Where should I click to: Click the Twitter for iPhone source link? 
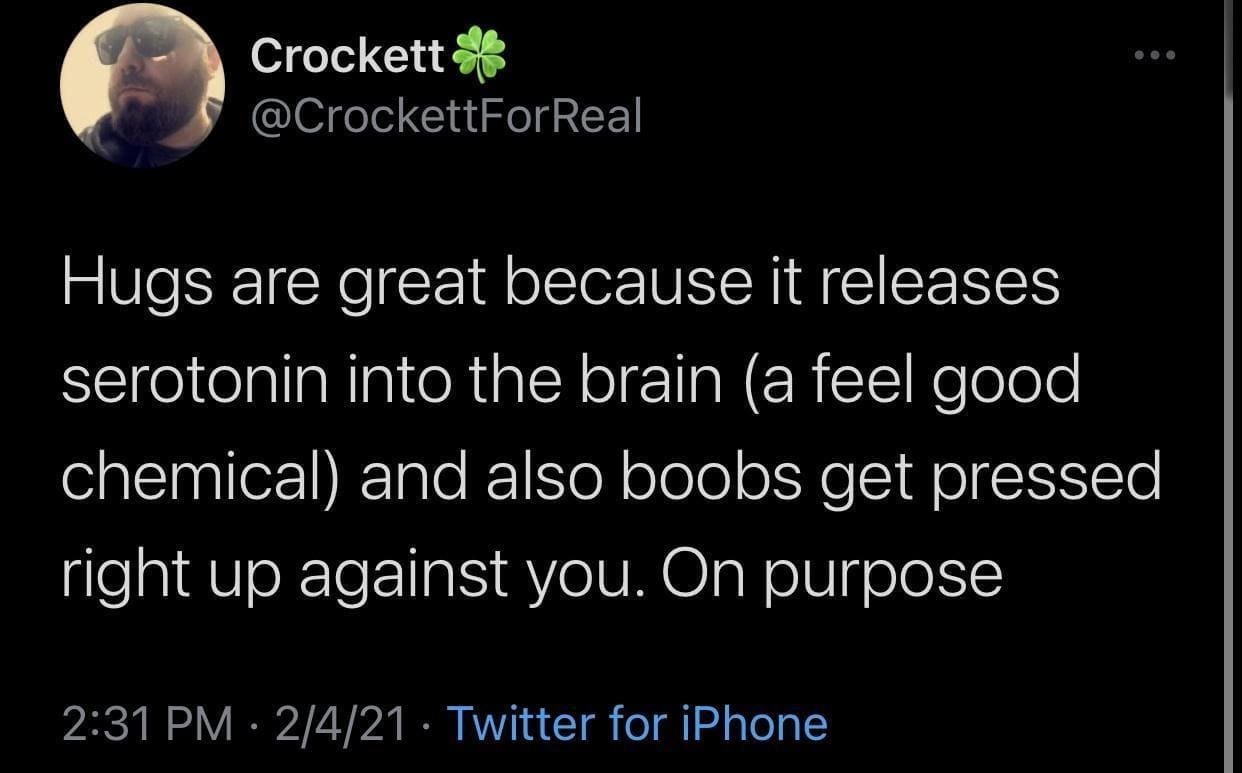pyautogui.click(x=637, y=722)
